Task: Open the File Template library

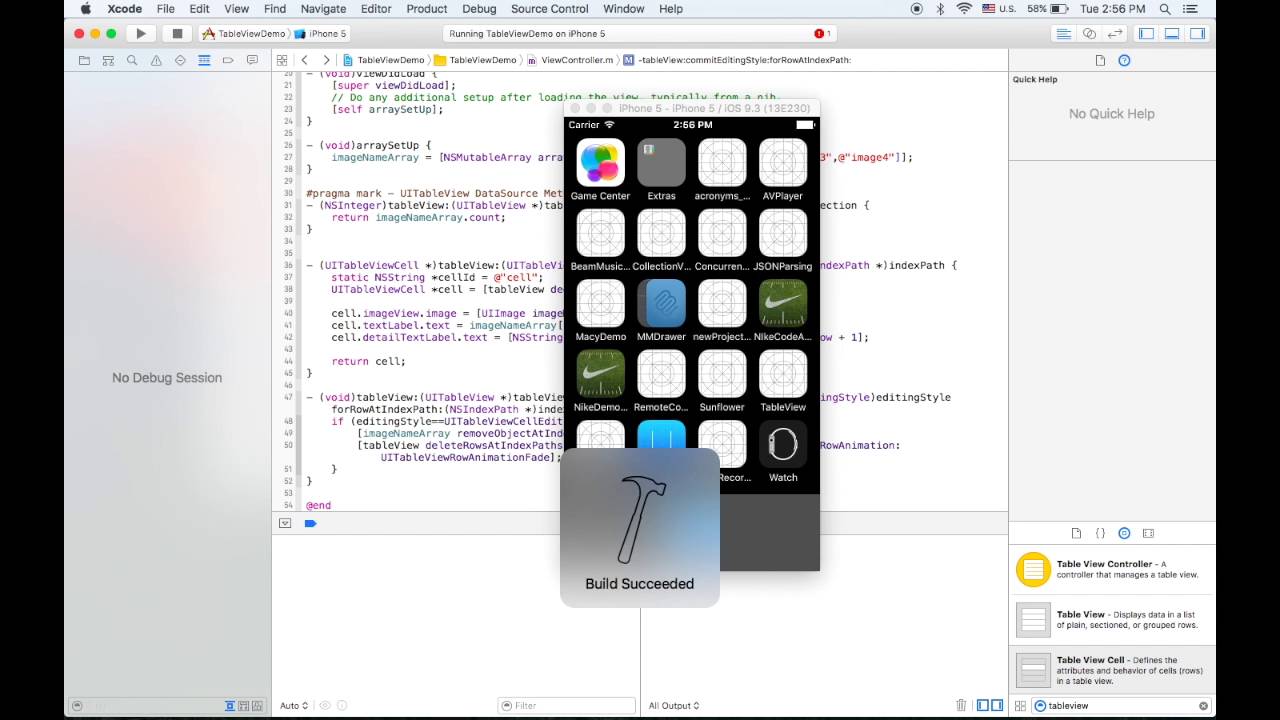Action: pyautogui.click(x=1076, y=534)
